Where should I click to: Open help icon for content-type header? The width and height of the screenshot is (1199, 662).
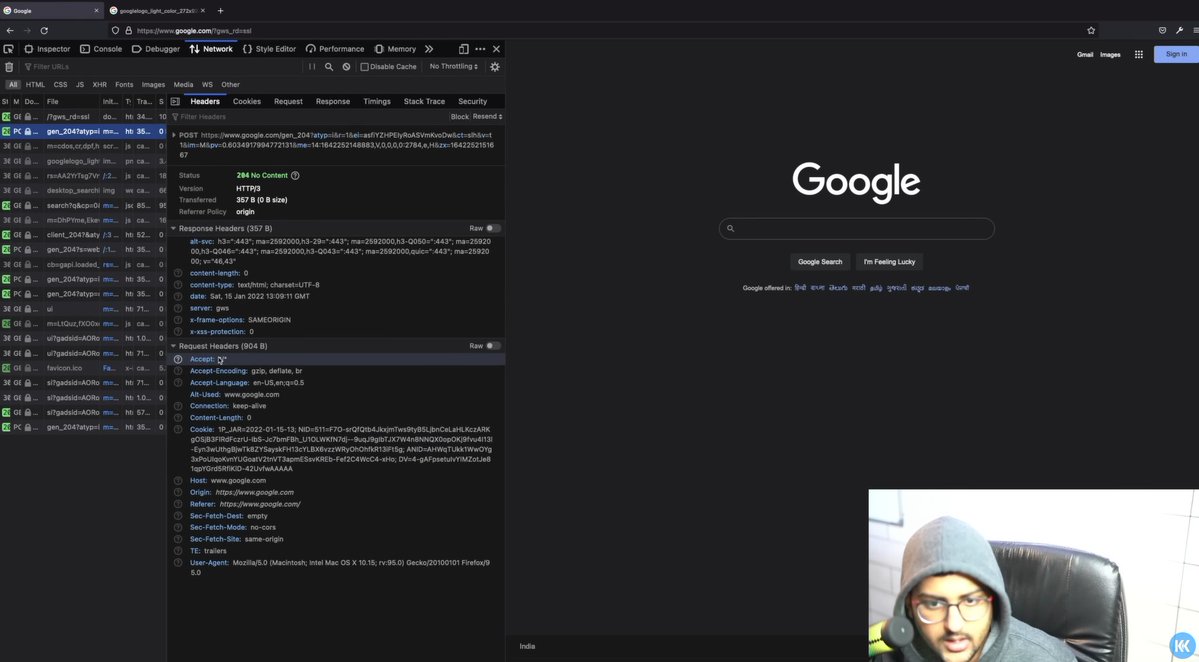click(178, 284)
